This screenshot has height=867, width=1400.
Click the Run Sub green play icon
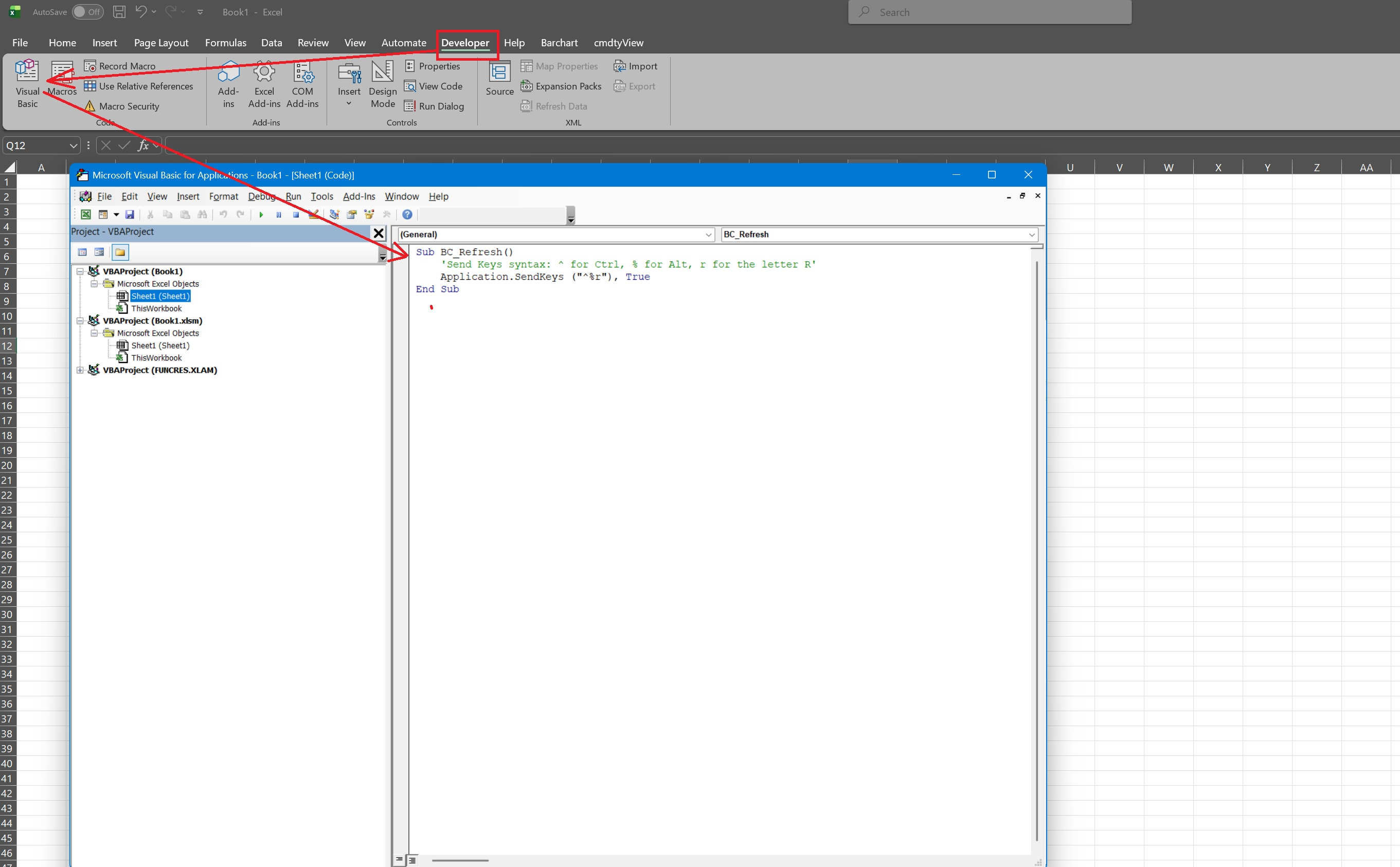[261, 214]
